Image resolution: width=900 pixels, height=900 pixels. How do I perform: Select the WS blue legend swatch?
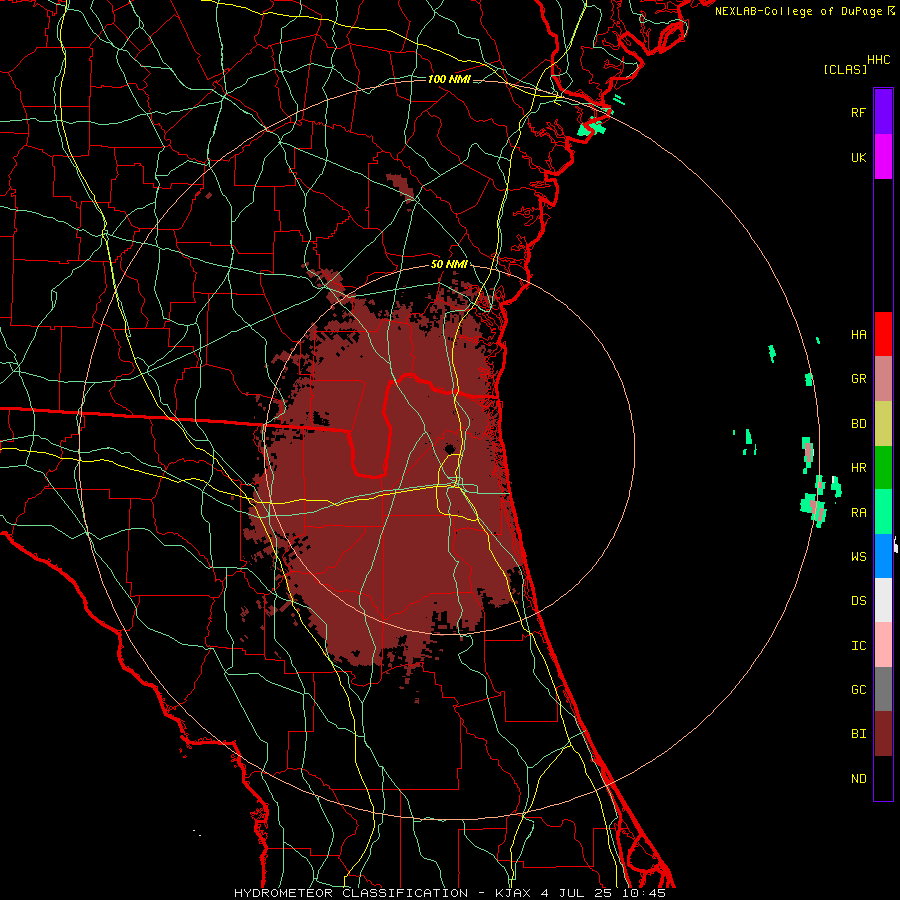[x=883, y=556]
